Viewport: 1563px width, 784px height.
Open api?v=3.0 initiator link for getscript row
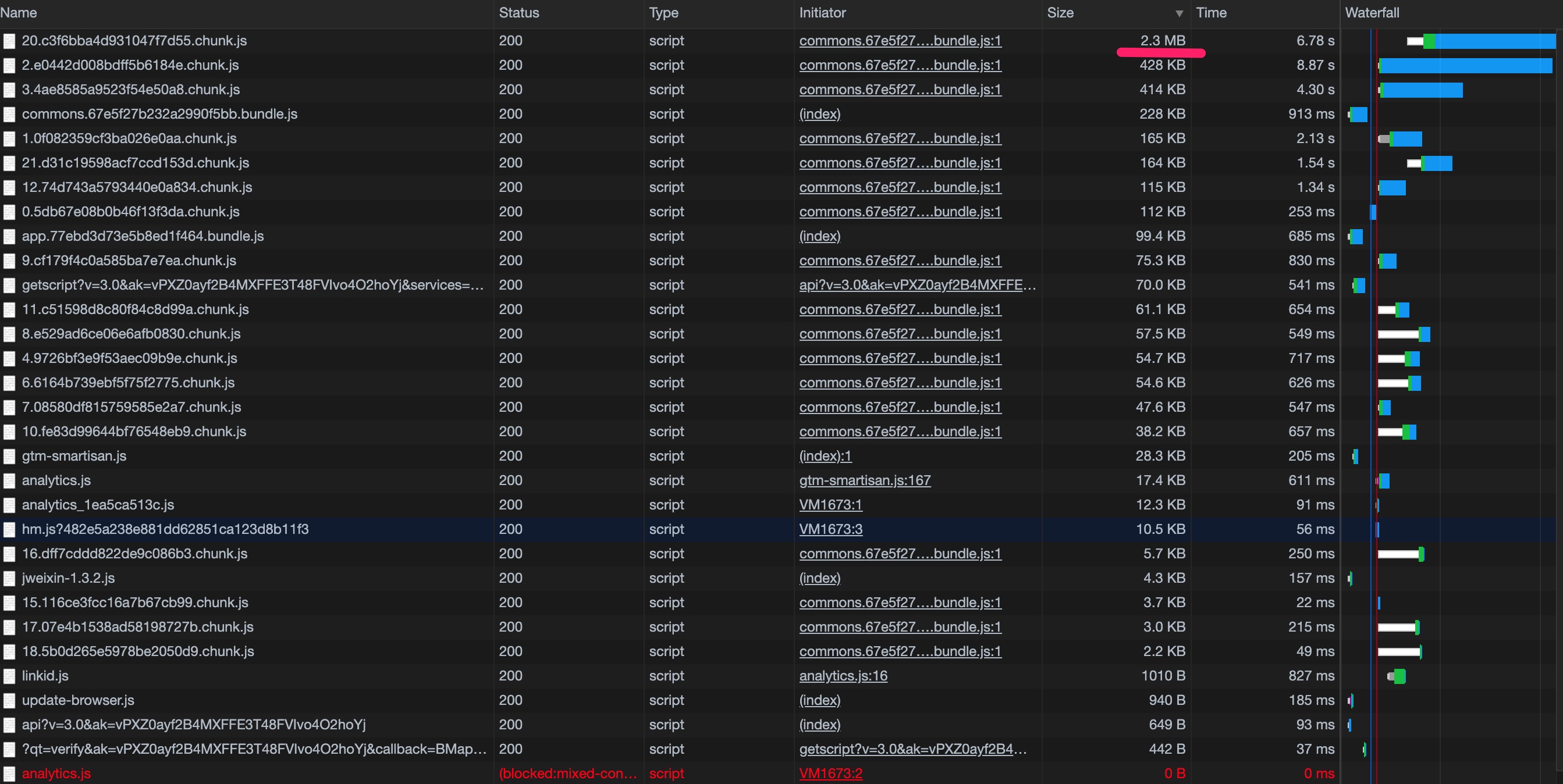(917, 285)
